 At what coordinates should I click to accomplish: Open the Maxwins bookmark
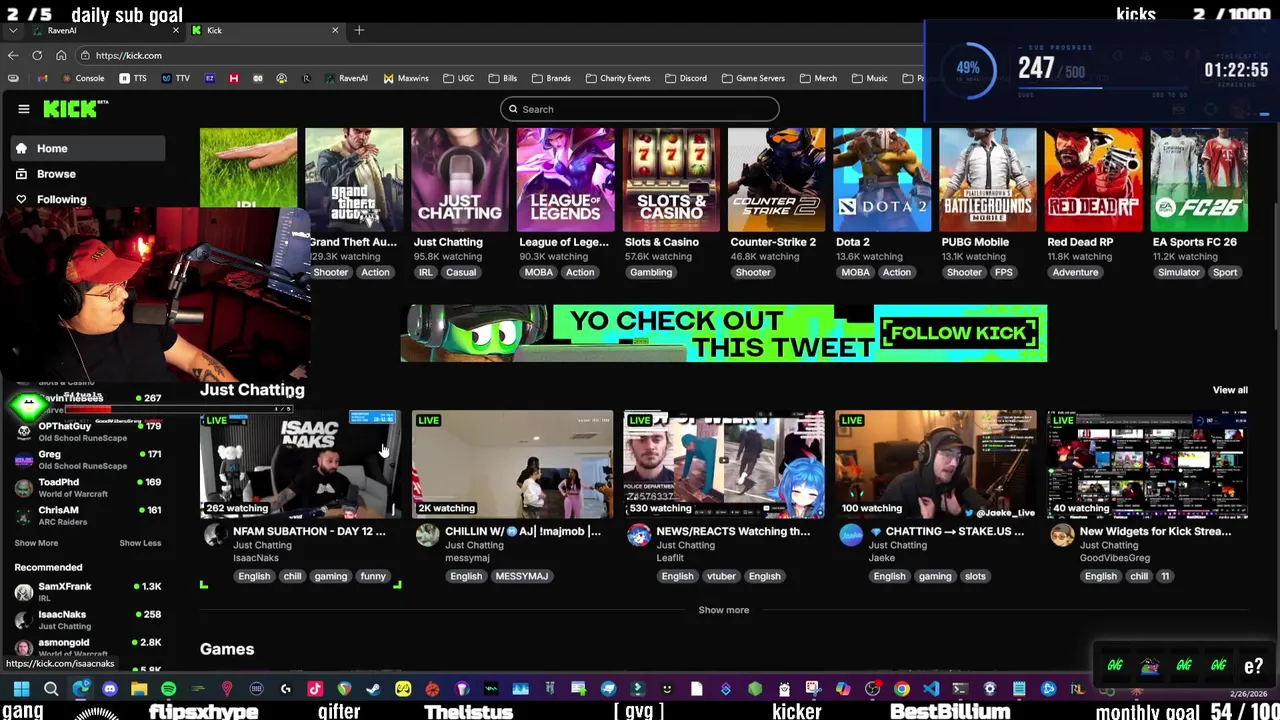(x=404, y=78)
